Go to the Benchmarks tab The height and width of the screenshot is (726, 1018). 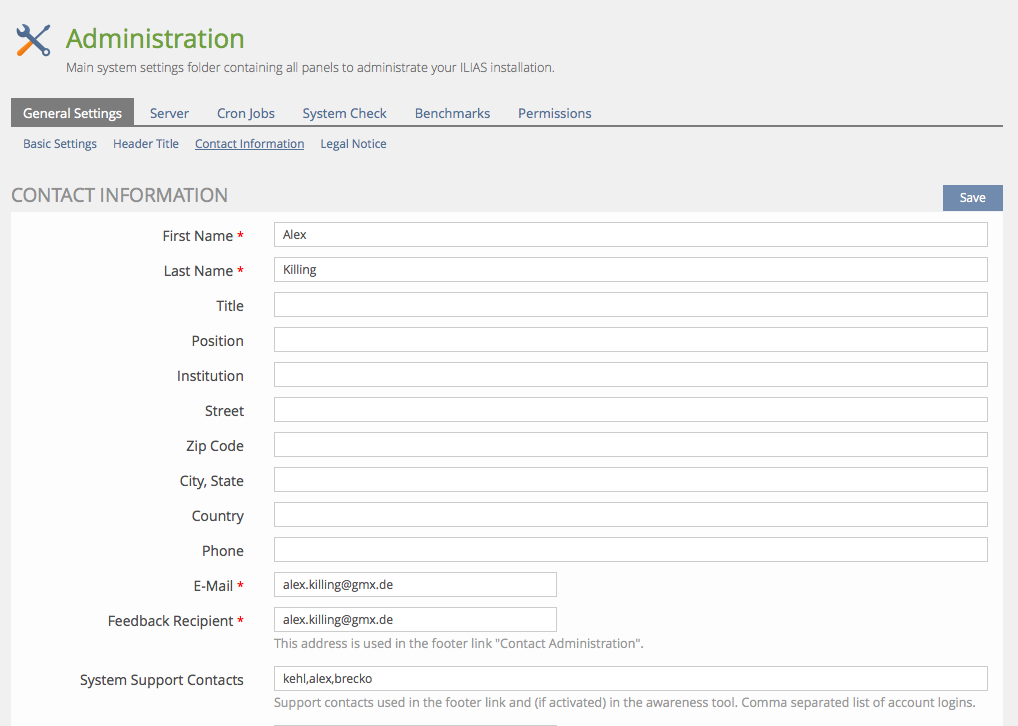click(452, 113)
